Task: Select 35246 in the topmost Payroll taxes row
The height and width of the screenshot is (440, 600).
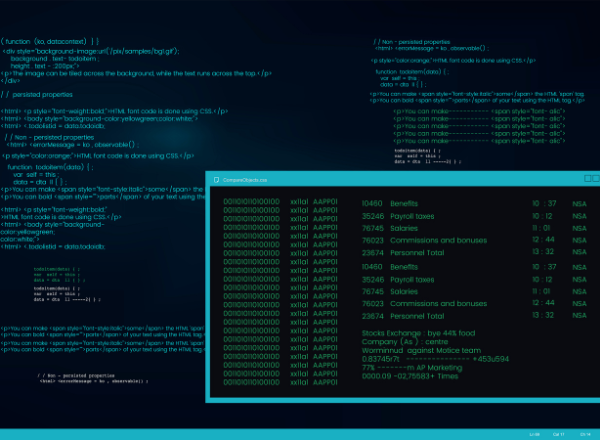Action: tap(372, 215)
